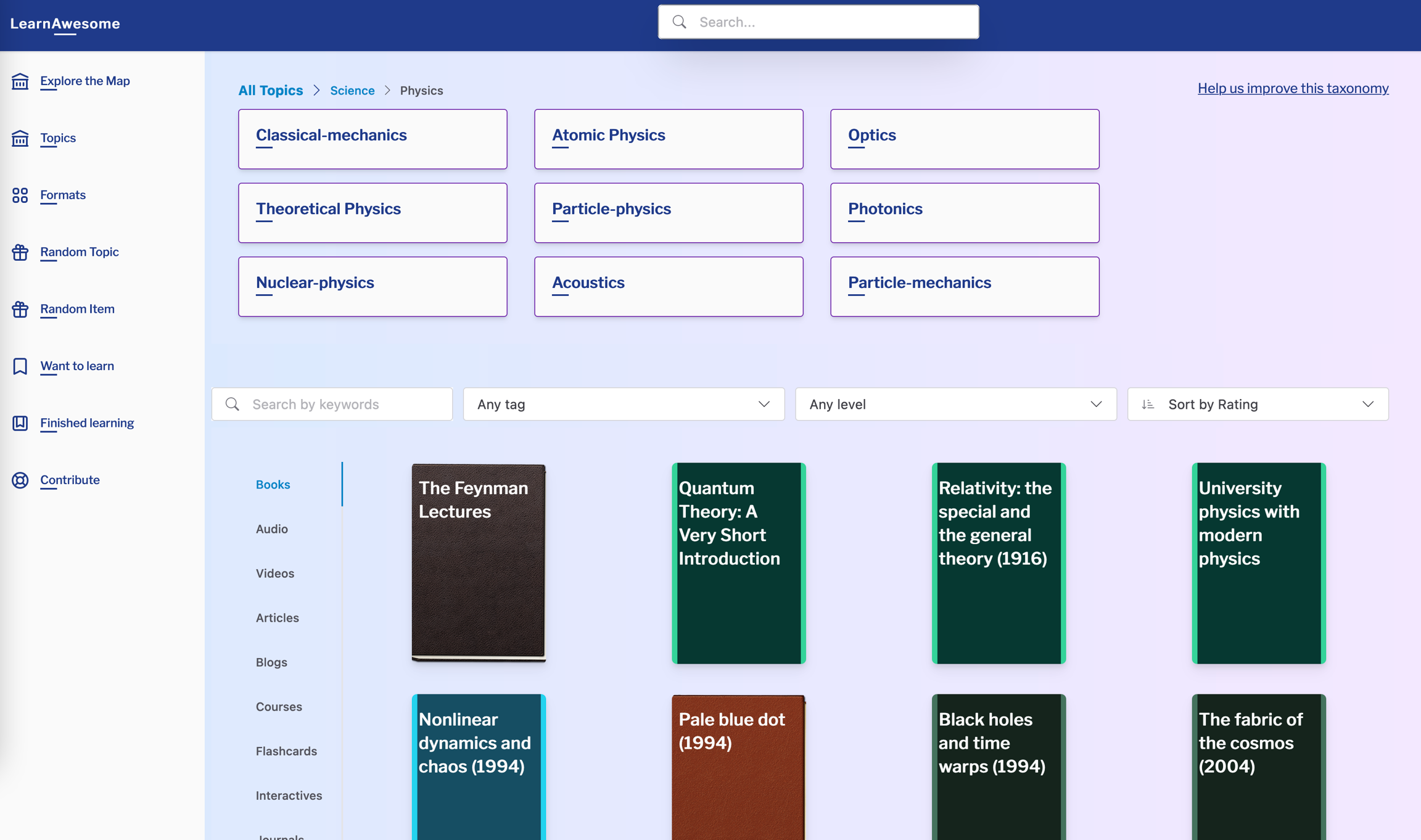Viewport: 1421px width, 840px height.
Task: Open the Flashcards format tab
Action: pos(286,751)
